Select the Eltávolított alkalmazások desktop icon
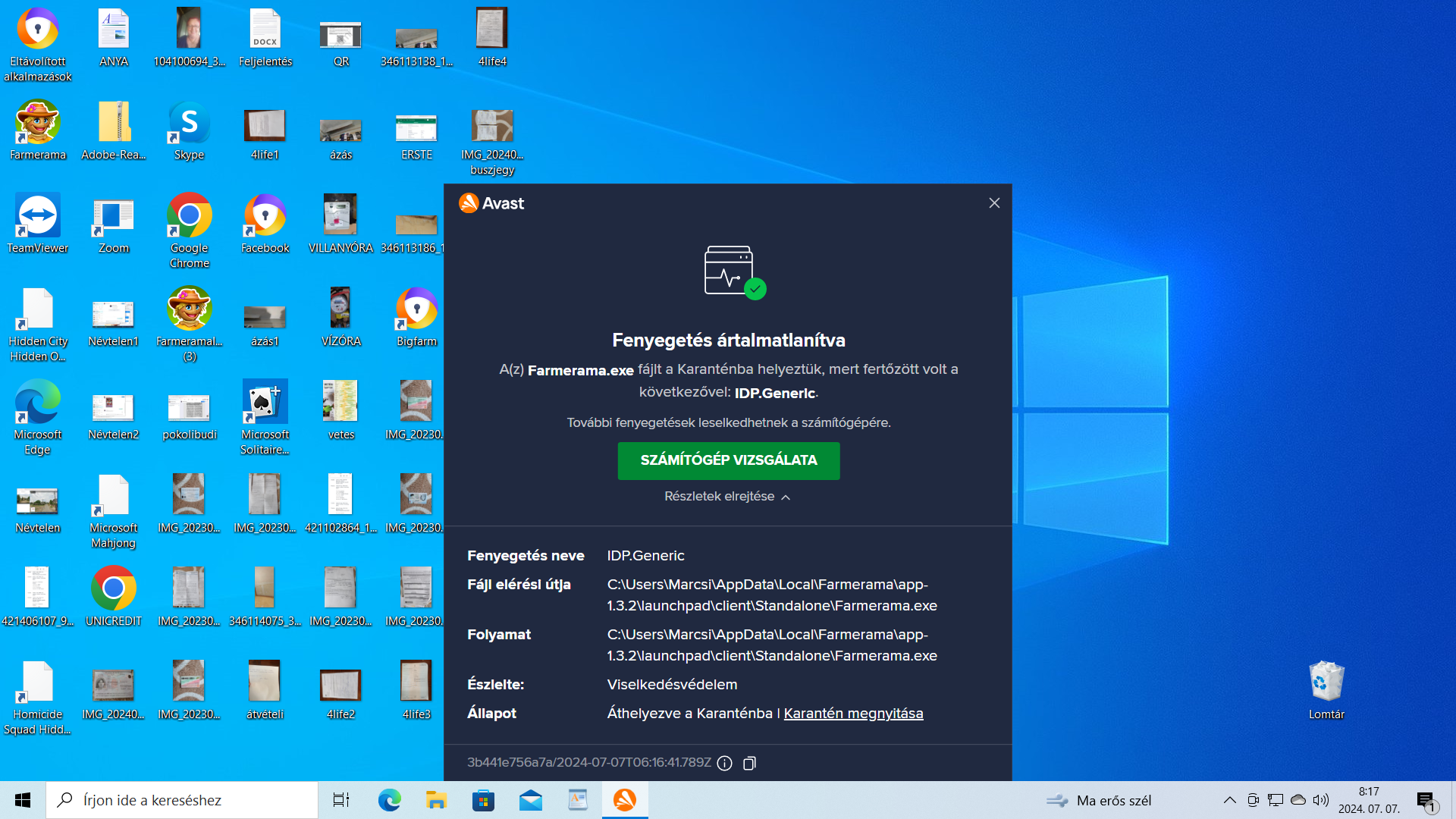 [x=38, y=45]
